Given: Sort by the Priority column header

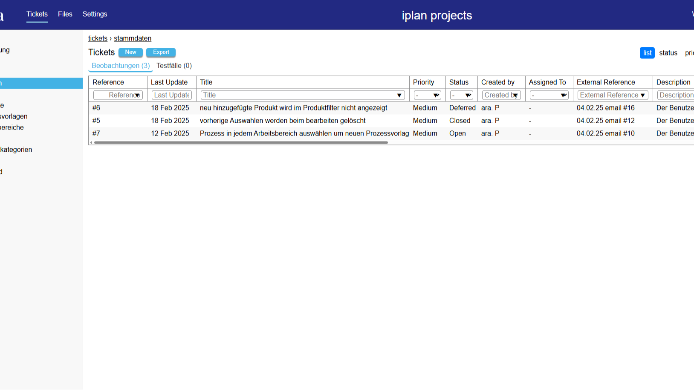Looking at the screenshot, I should [424, 82].
